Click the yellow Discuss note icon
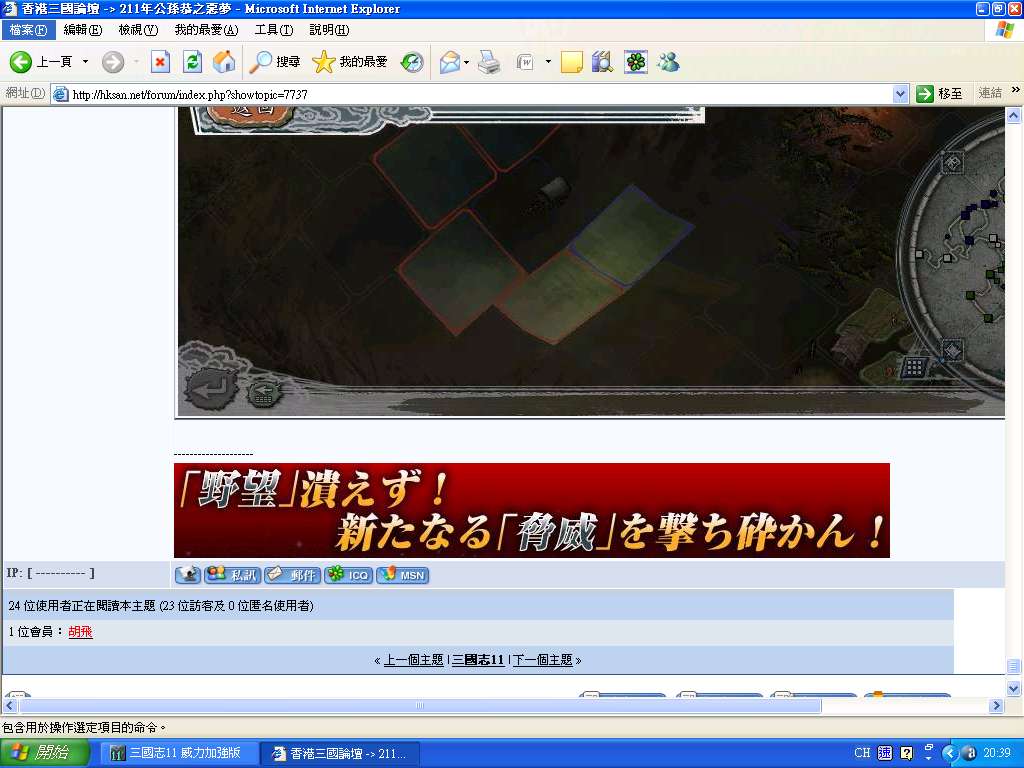The height and width of the screenshot is (768, 1024). [x=571, y=62]
